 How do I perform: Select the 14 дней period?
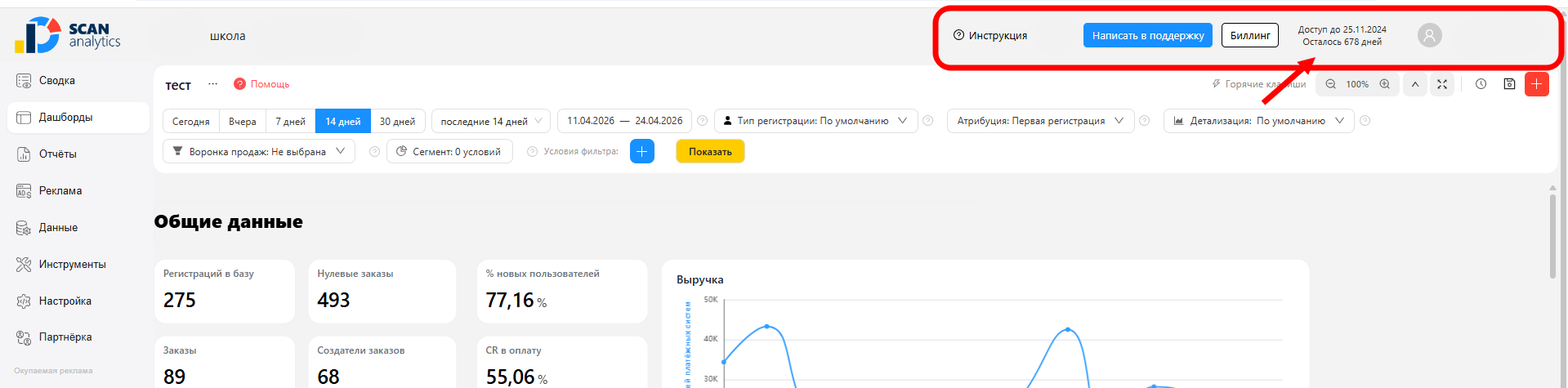coord(343,121)
